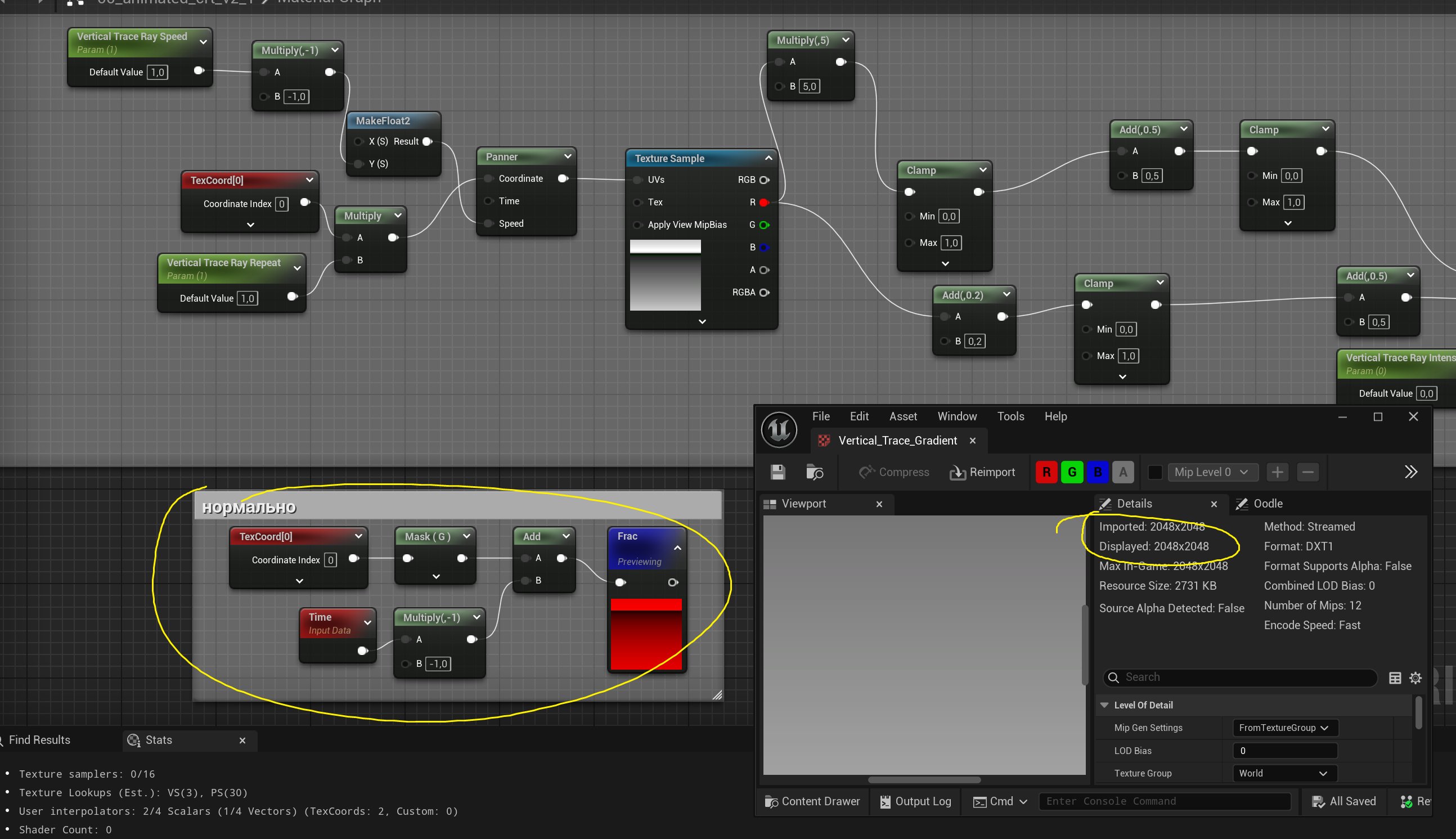Click the Texture Sample gradient preview thumbnail
The image size is (1456, 839).
pos(665,275)
